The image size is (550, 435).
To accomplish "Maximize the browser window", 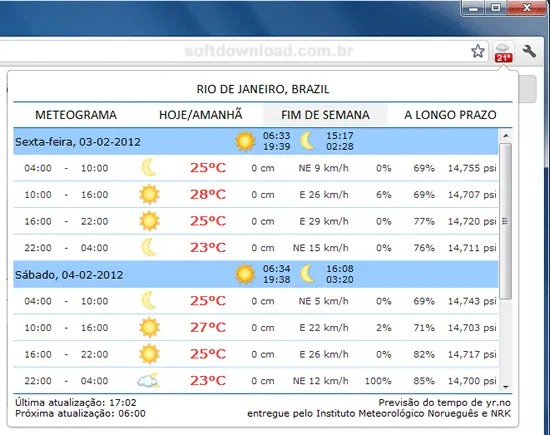I will point(495,8).
